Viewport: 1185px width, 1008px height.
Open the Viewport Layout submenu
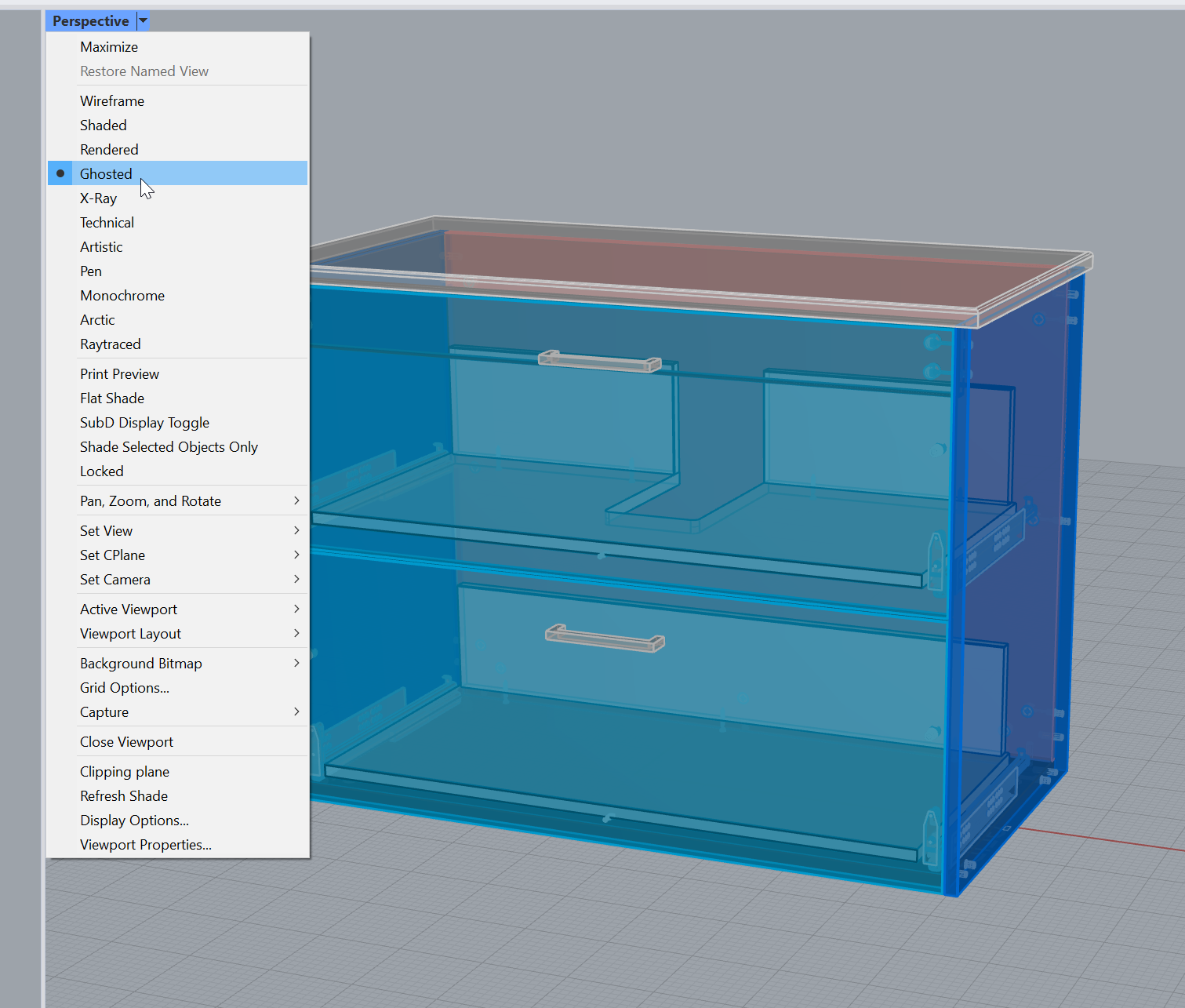(x=130, y=634)
